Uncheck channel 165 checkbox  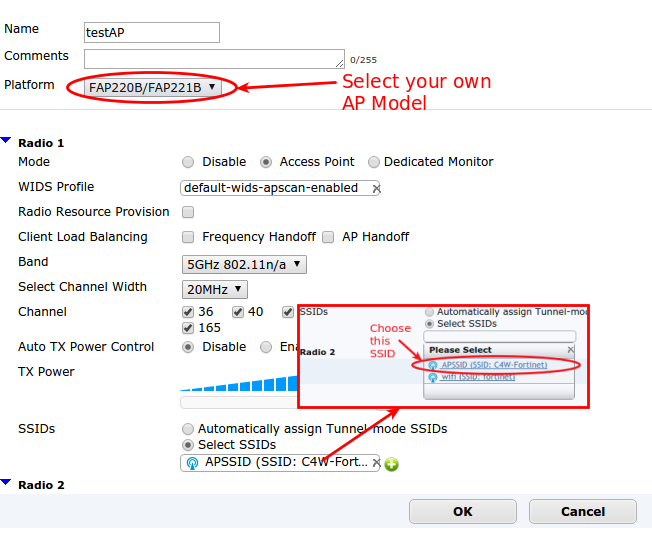(x=188, y=328)
